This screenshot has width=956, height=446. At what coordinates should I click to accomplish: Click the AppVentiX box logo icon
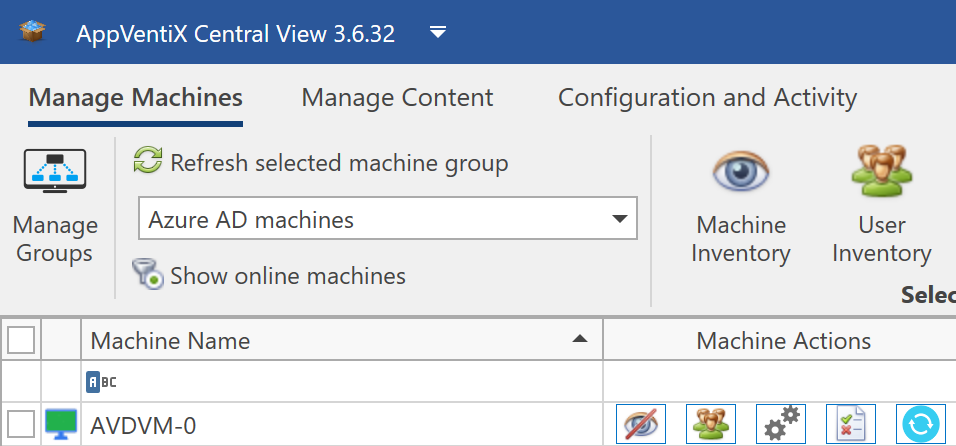pyautogui.click(x=35, y=33)
